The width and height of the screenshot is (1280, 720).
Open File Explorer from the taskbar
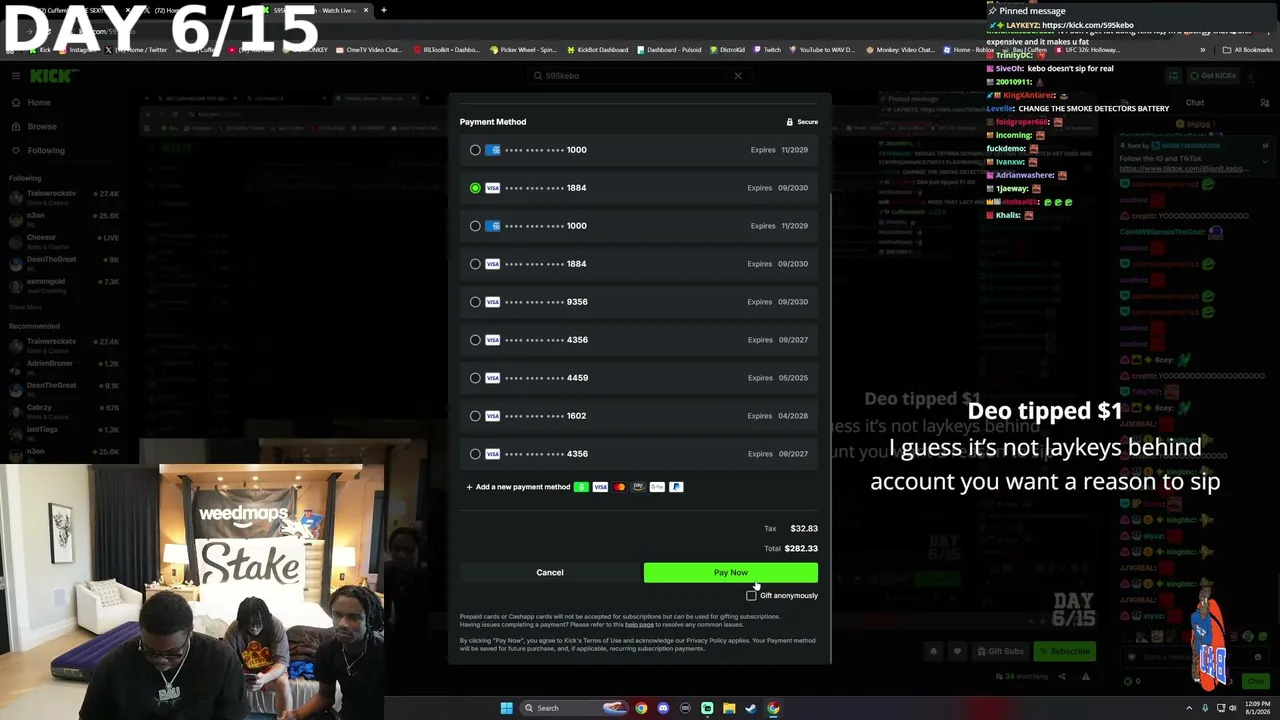[729, 708]
